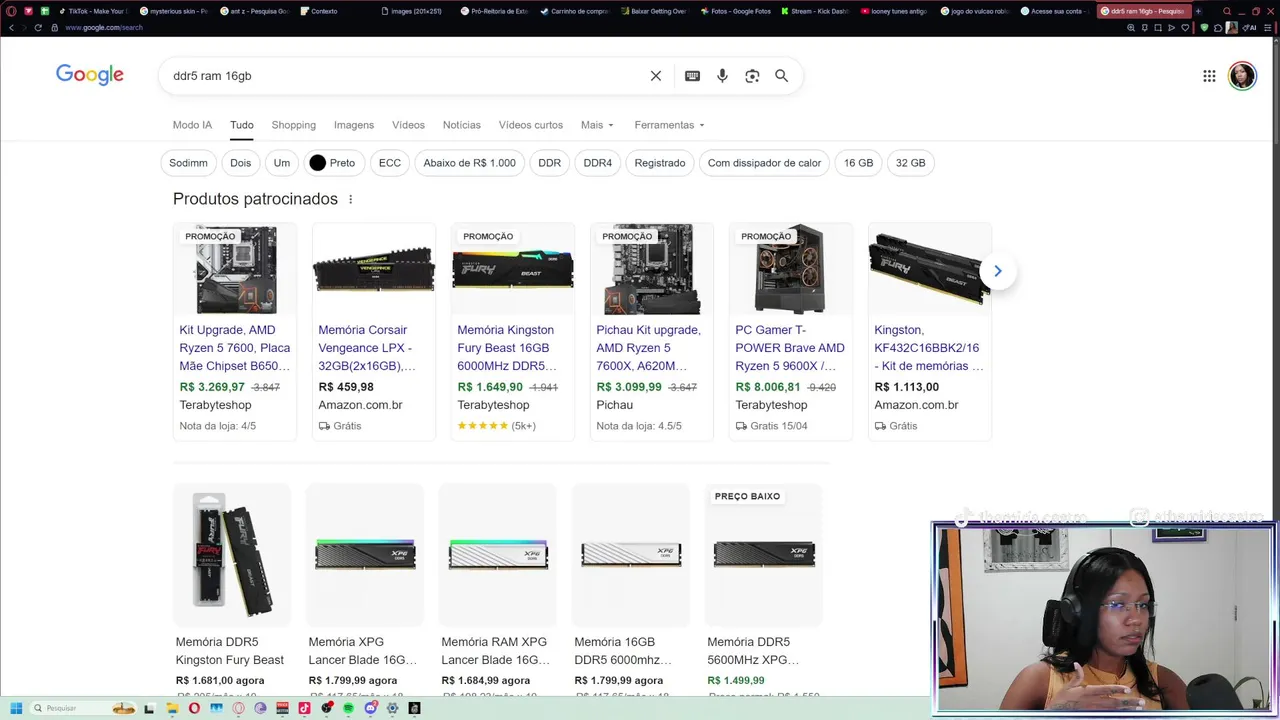Click the PC Gamer T-POWER case thumbnail
This screenshot has width=1280, height=720.
click(791, 269)
